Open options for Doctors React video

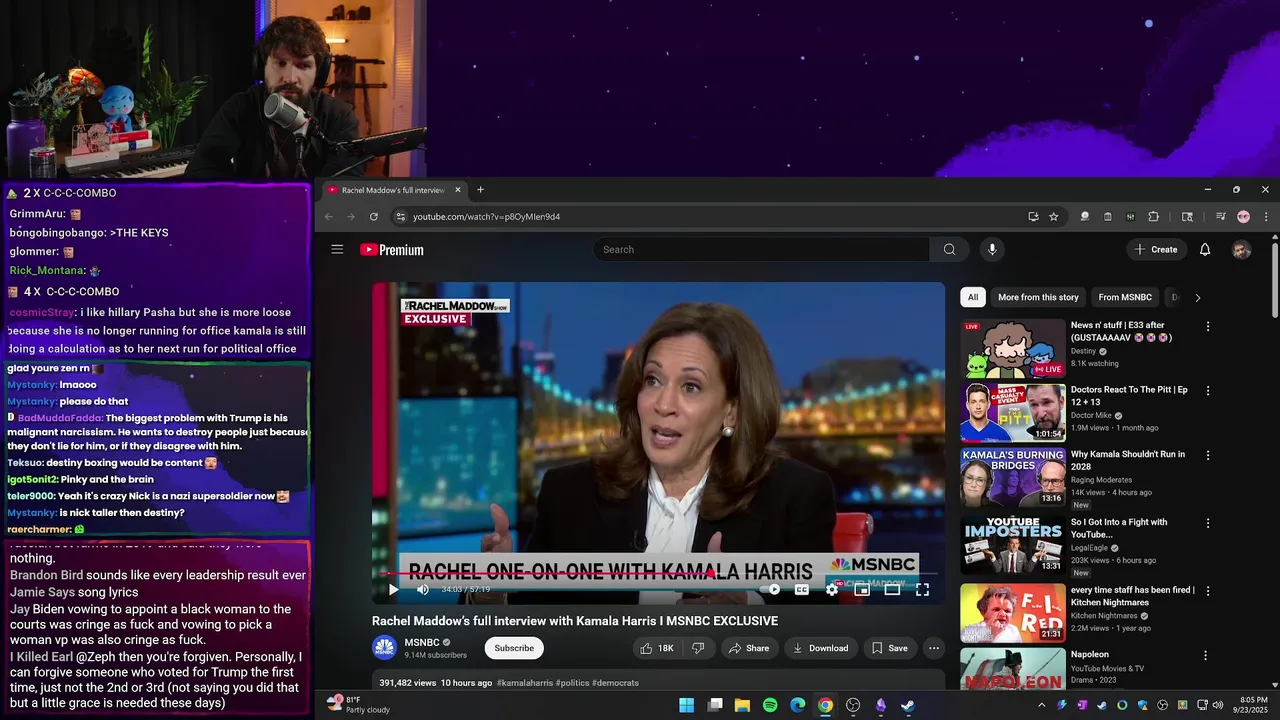click(x=1208, y=391)
